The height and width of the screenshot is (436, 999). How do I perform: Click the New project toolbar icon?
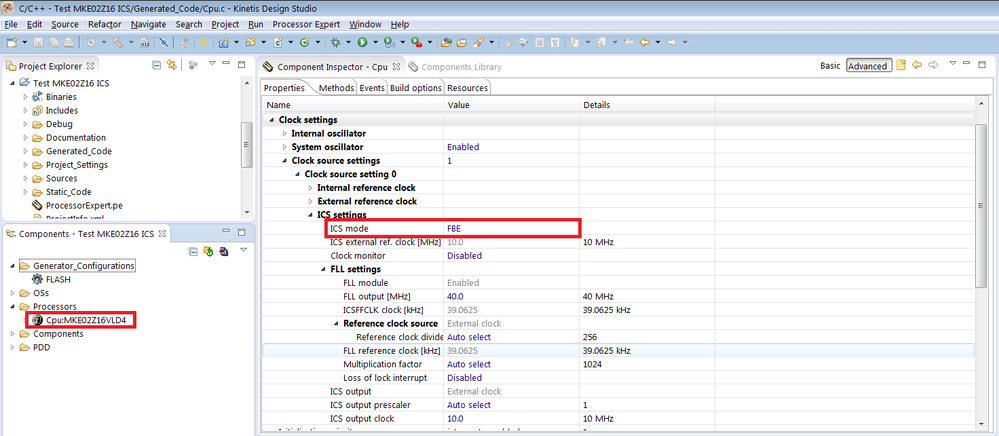click(x=11, y=42)
